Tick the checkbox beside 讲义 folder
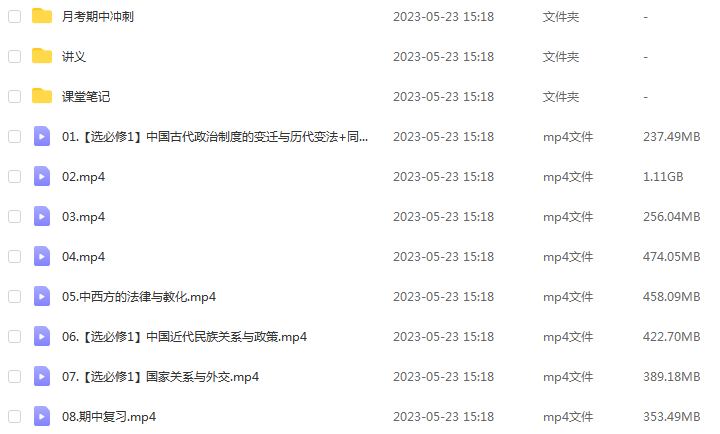Image resolution: width=720 pixels, height=434 pixels. (15, 56)
